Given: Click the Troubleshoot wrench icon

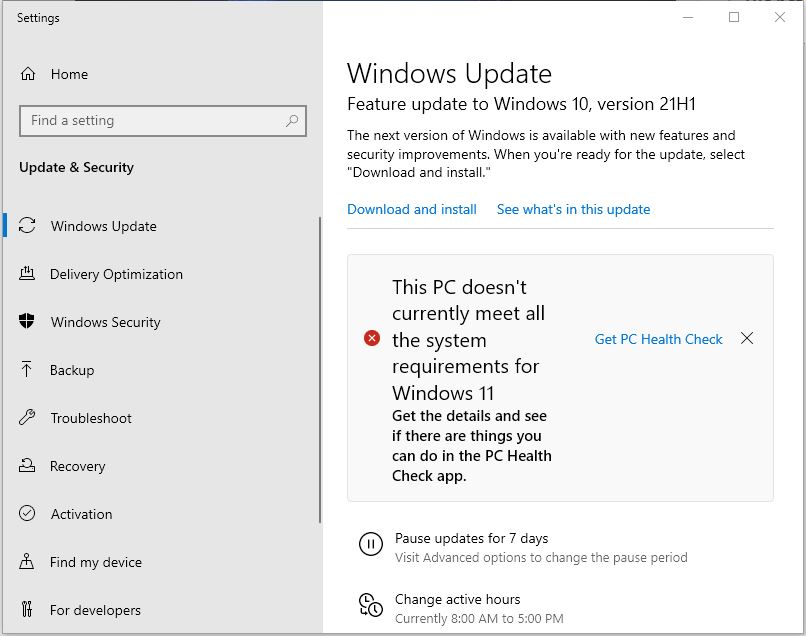Looking at the screenshot, I should click(x=27, y=417).
